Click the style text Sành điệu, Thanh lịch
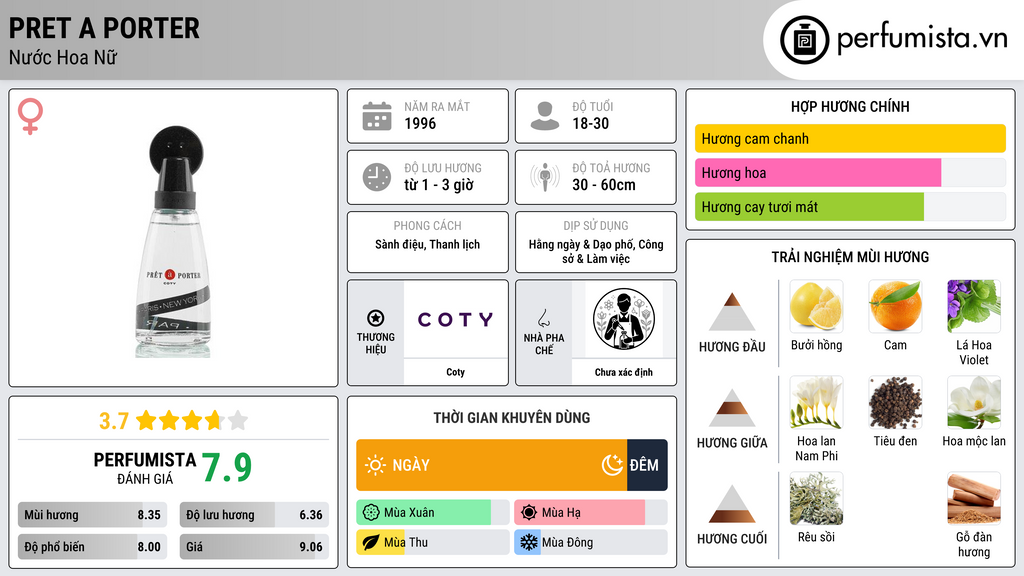This screenshot has height=576, width=1024. click(427, 244)
